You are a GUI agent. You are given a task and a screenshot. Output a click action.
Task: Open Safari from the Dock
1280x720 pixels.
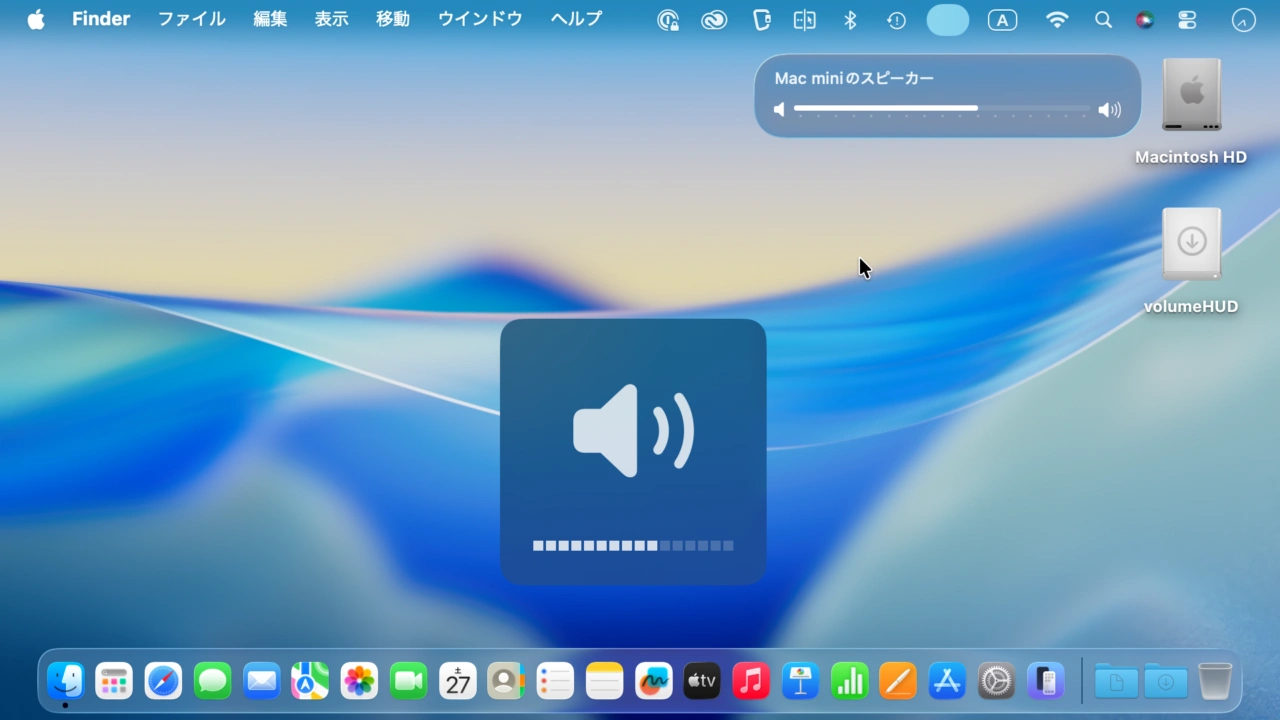[x=163, y=682]
